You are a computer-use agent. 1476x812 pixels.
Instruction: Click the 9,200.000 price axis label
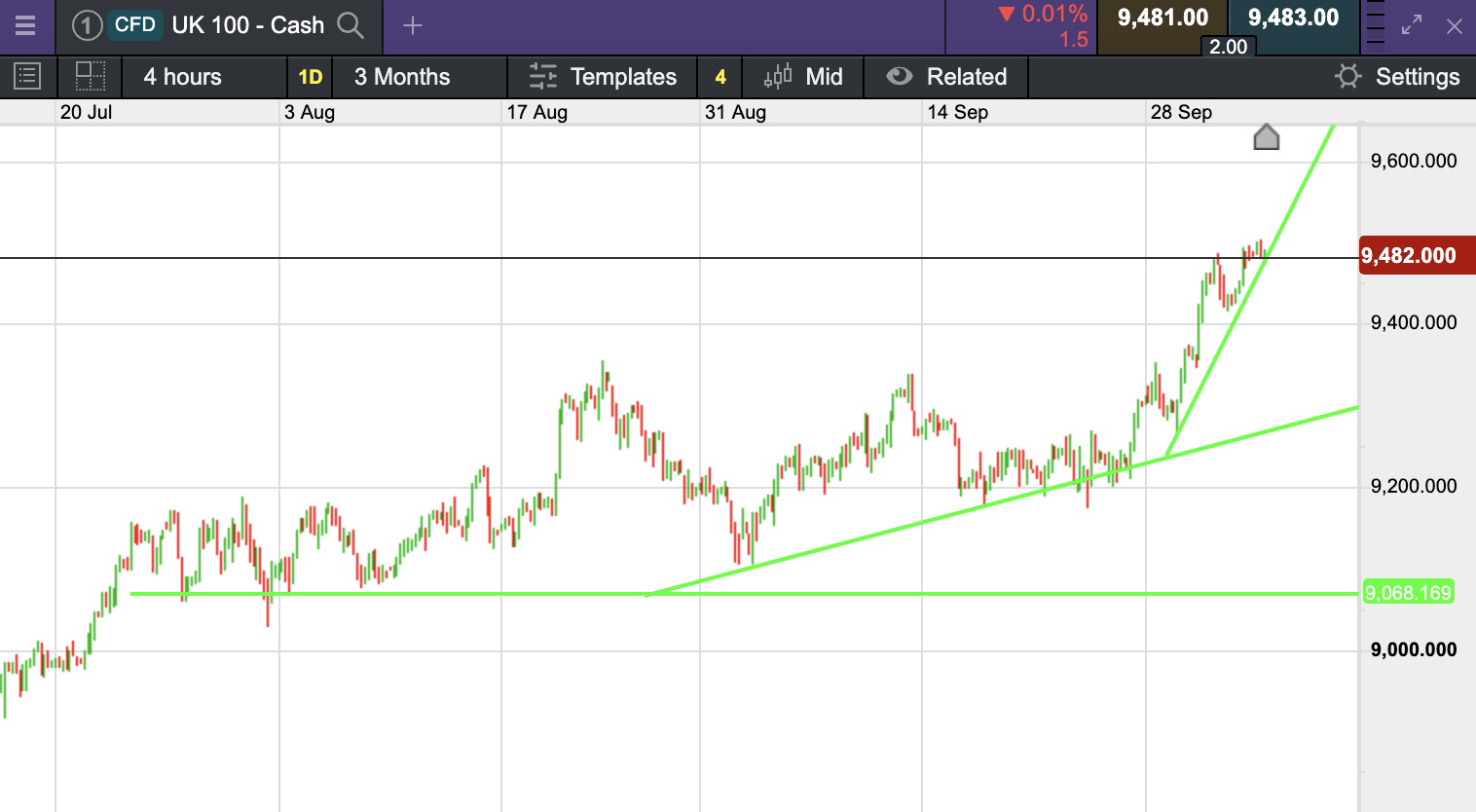click(x=1414, y=487)
